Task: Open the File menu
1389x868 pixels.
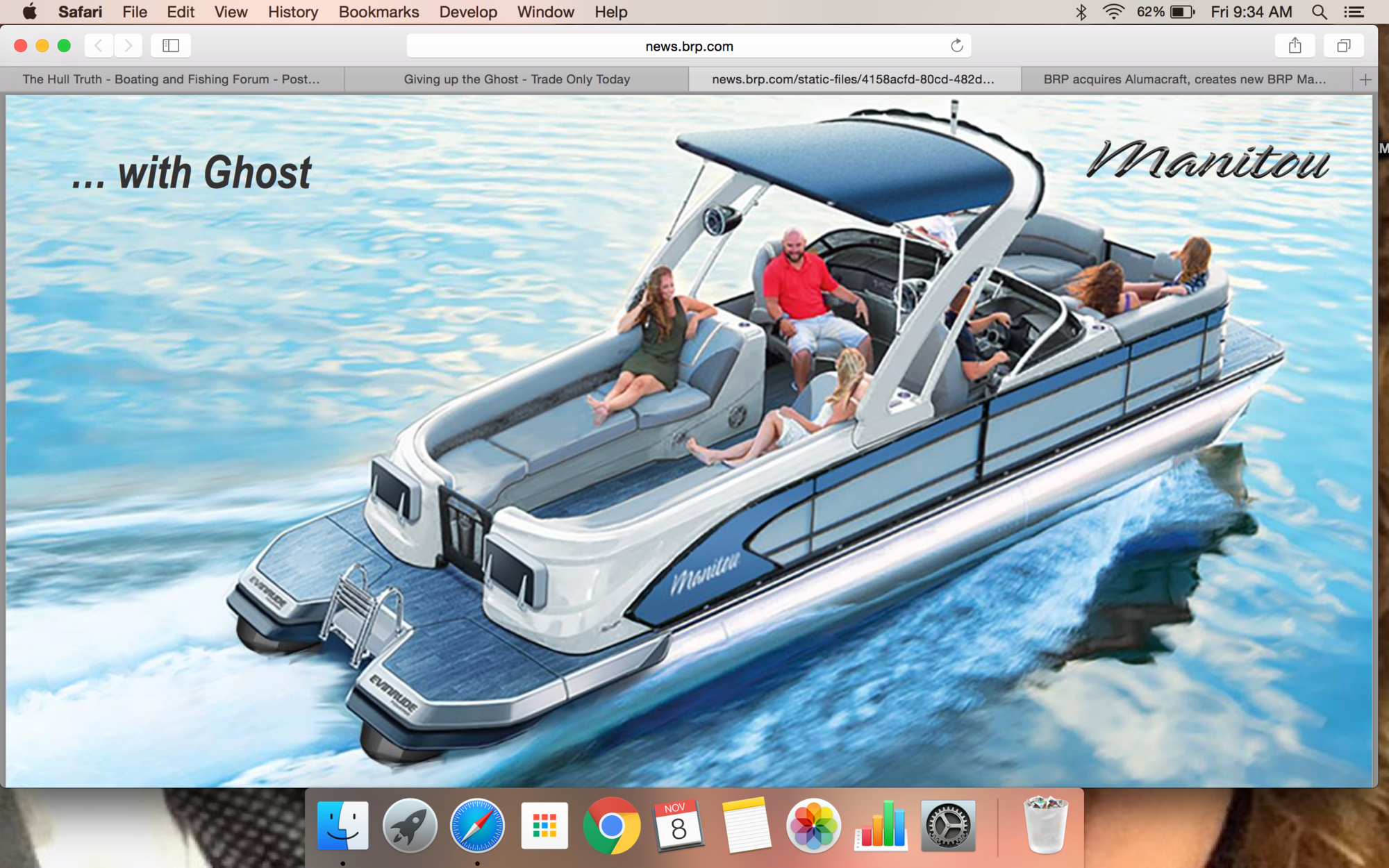Action: coord(135,12)
